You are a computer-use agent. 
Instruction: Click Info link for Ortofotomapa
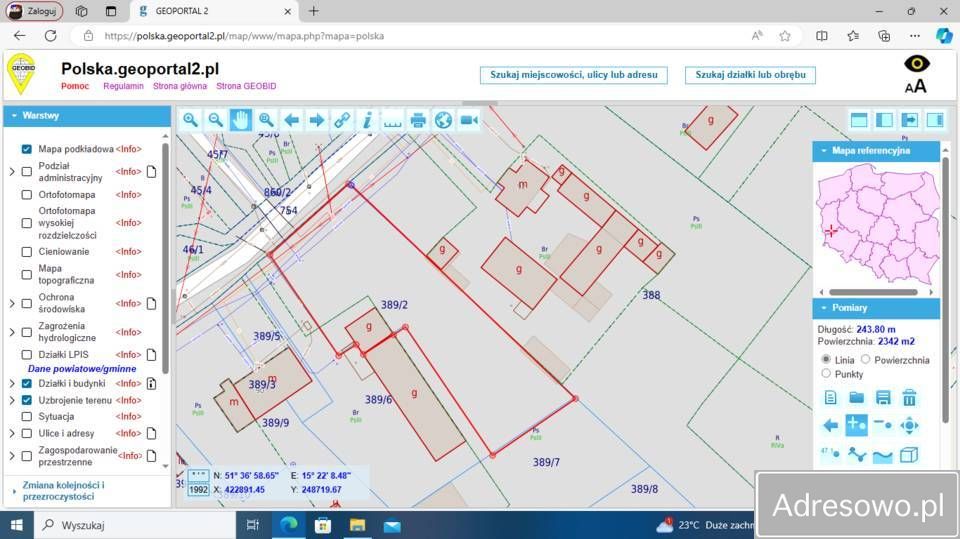pos(129,195)
